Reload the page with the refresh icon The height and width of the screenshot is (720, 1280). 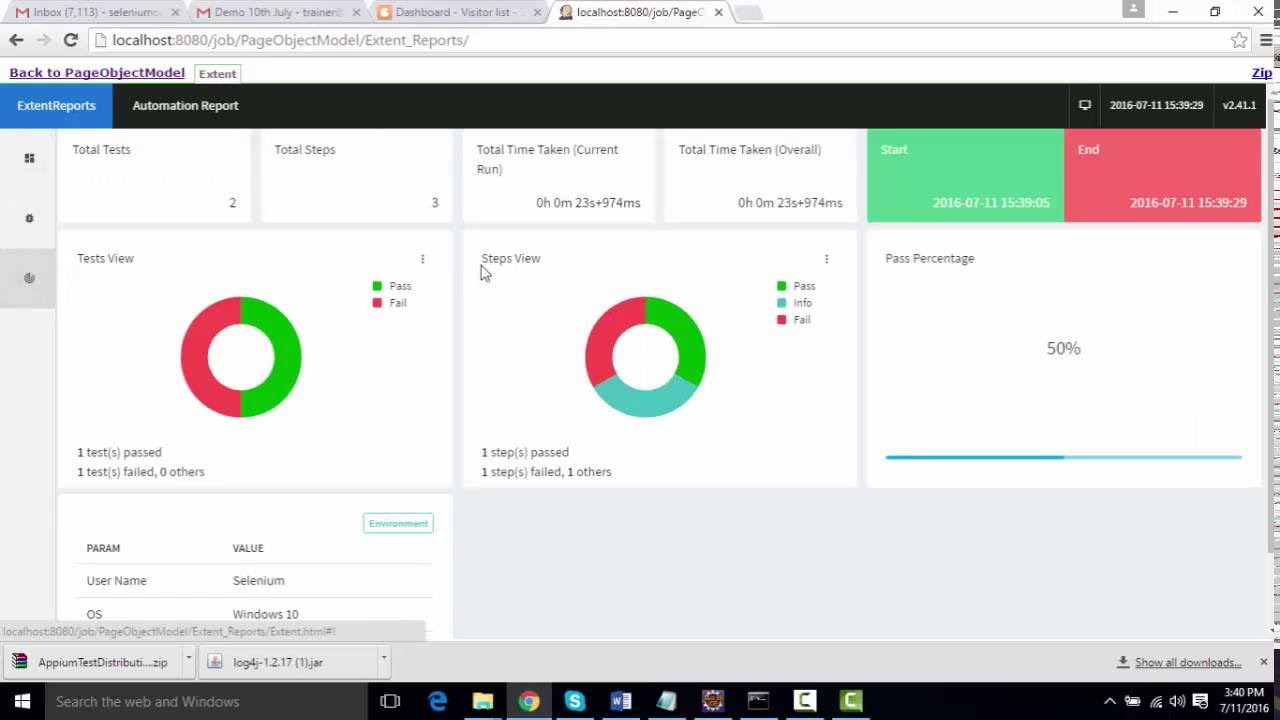click(x=70, y=40)
